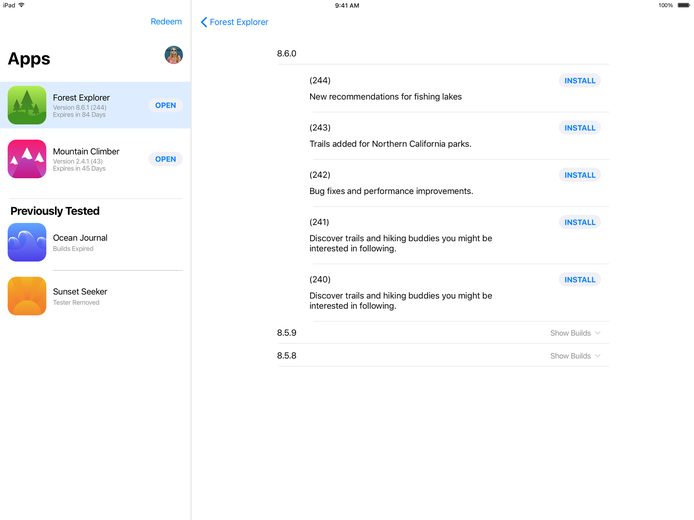Tap the Redeem link
694x520 pixels.
point(166,22)
